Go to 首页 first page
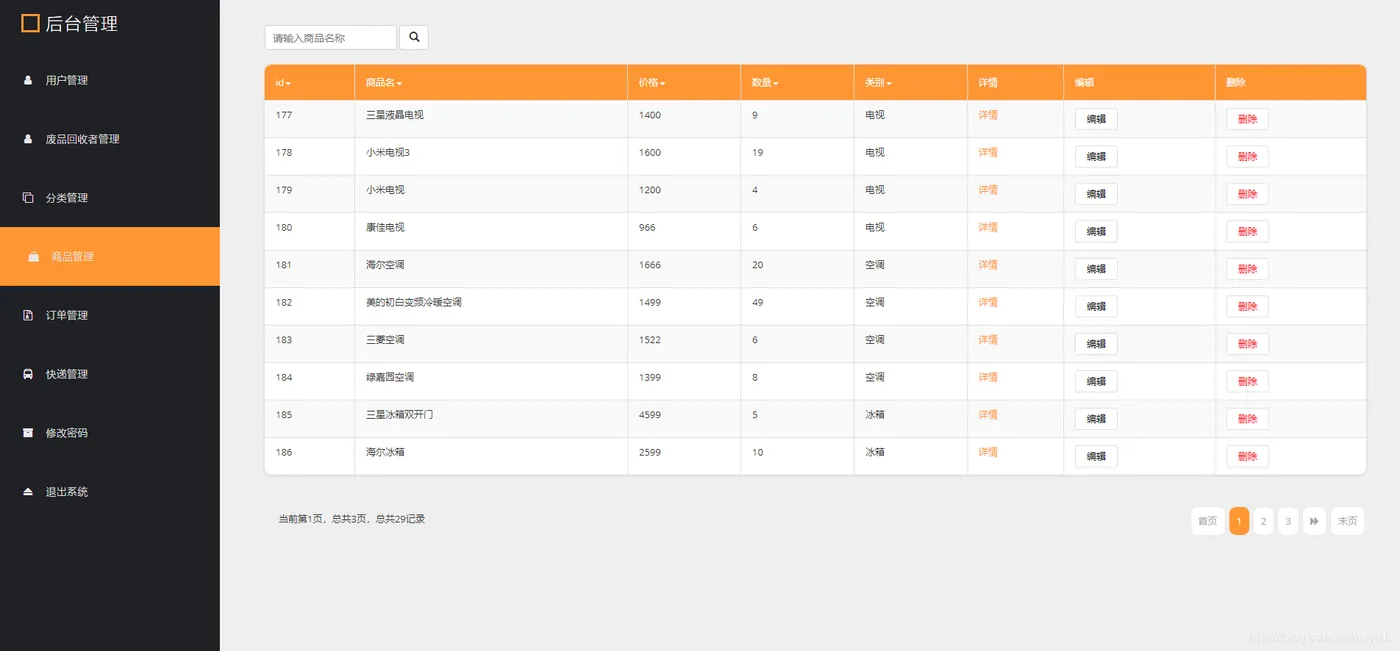The image size is (1400, 651). coord(1208,521)
